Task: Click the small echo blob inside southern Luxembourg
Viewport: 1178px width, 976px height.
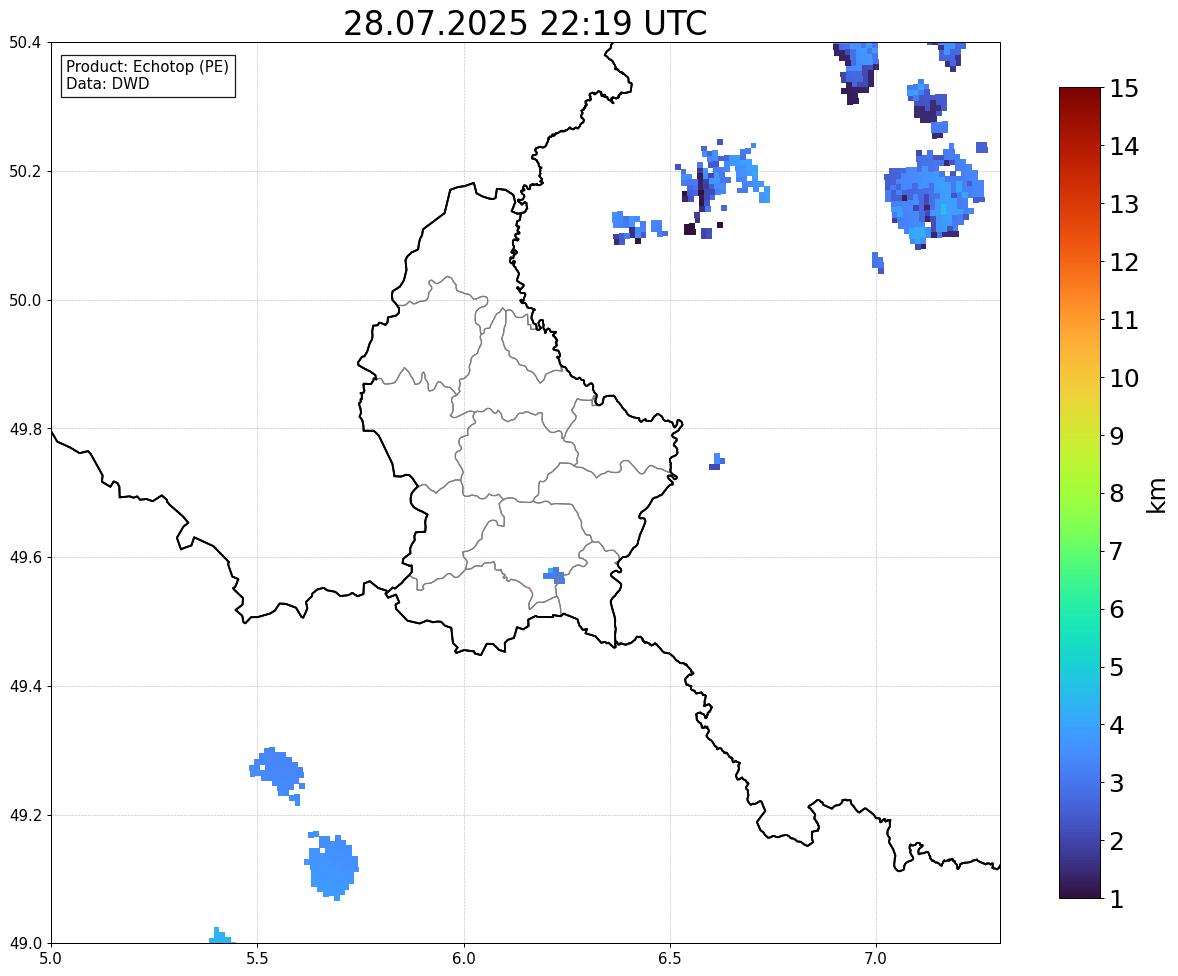Action: (x=554, y=575)
